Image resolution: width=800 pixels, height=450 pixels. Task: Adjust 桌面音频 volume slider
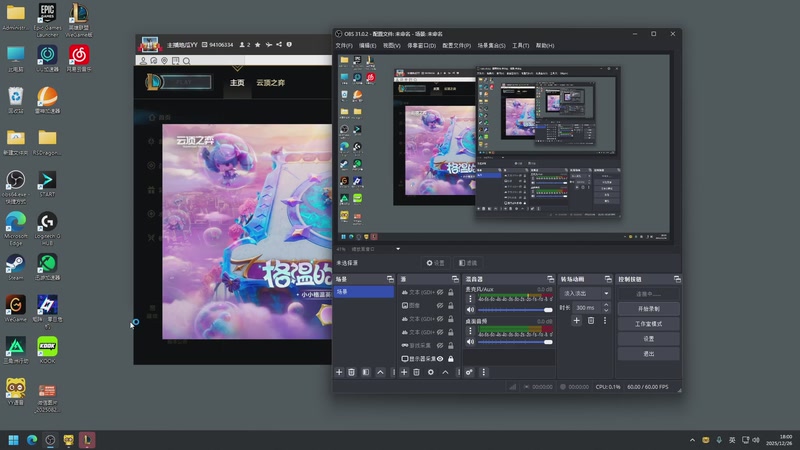(x=515, y=342)
